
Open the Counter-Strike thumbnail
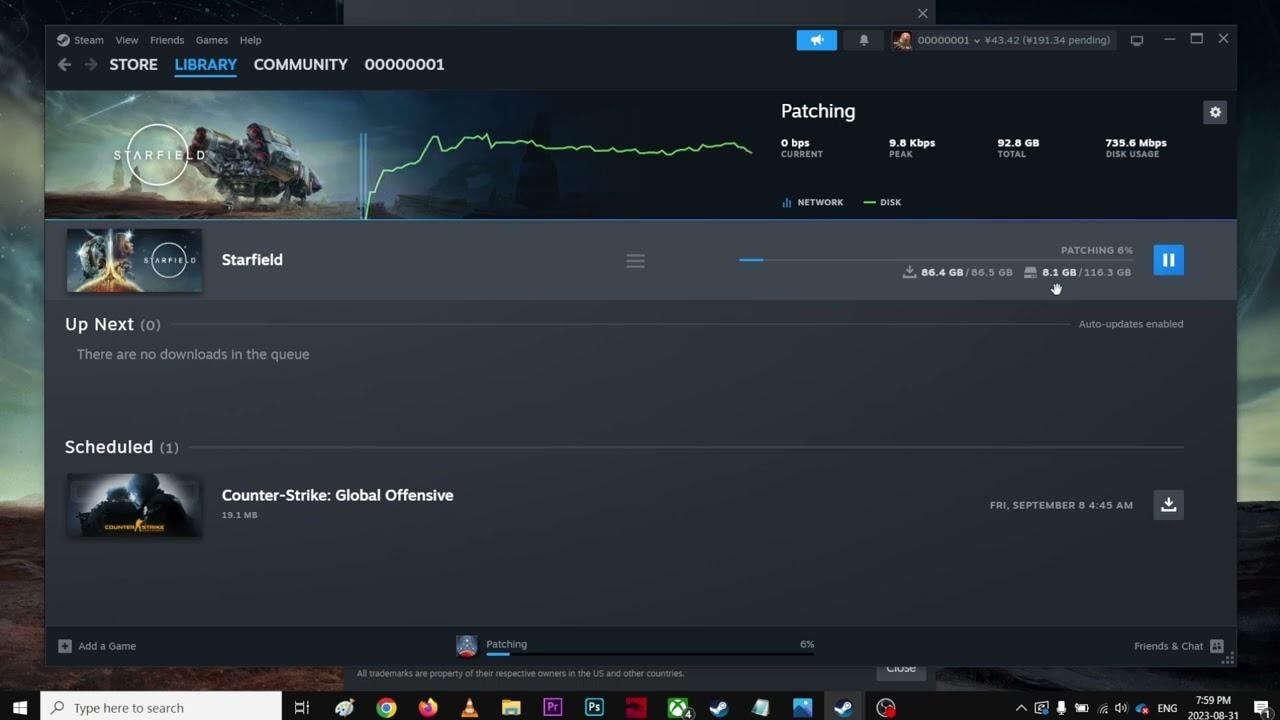point(134,505)
